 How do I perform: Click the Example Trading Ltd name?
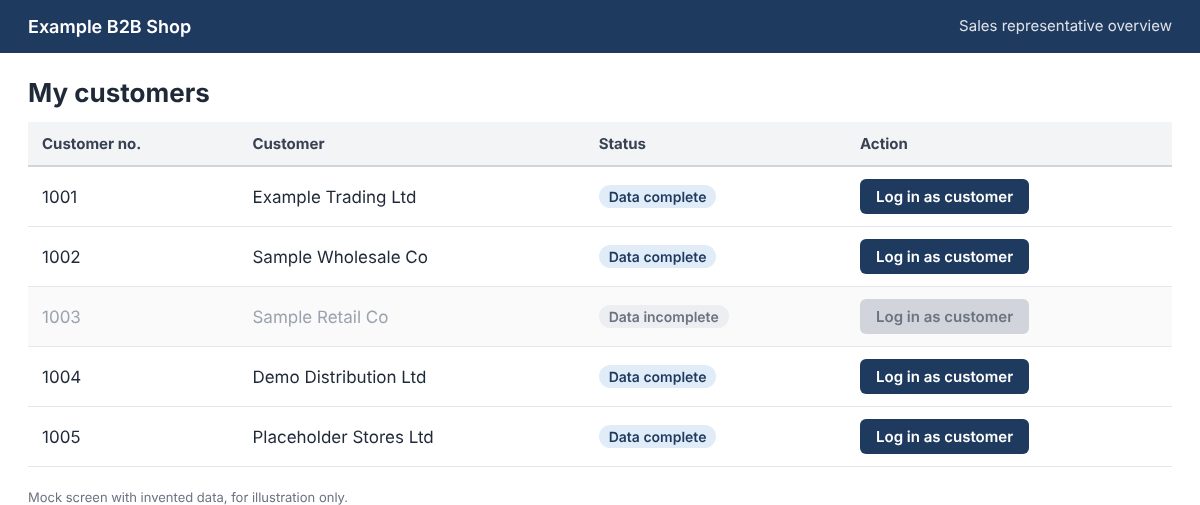point(334,197)
